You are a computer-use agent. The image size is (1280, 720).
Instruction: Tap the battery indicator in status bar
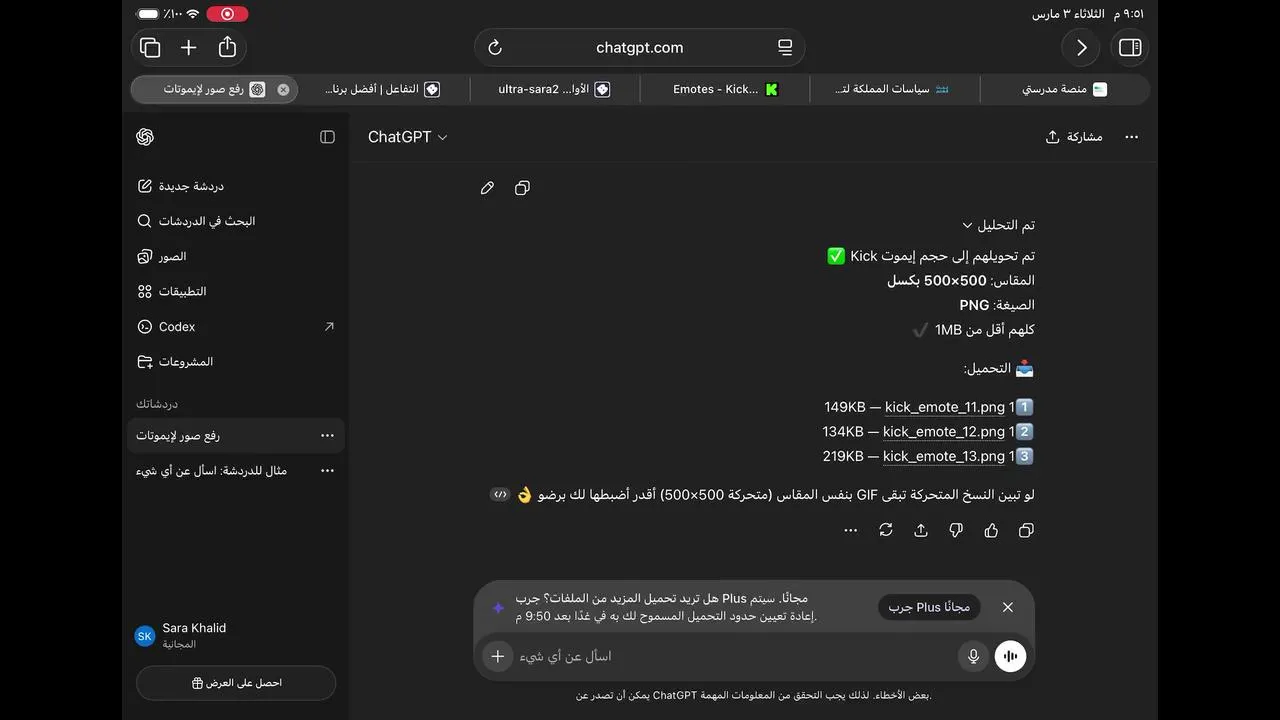pos(149,14)
